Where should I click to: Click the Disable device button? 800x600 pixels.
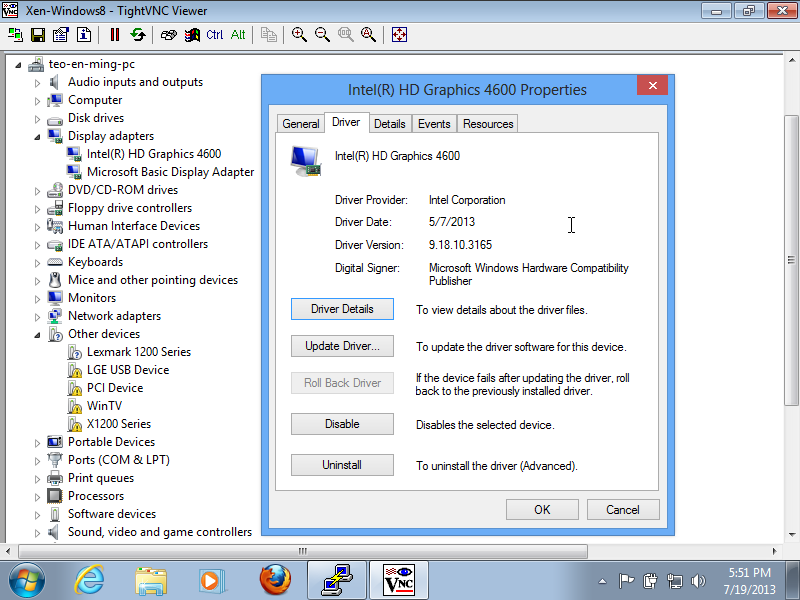[342, 424]
